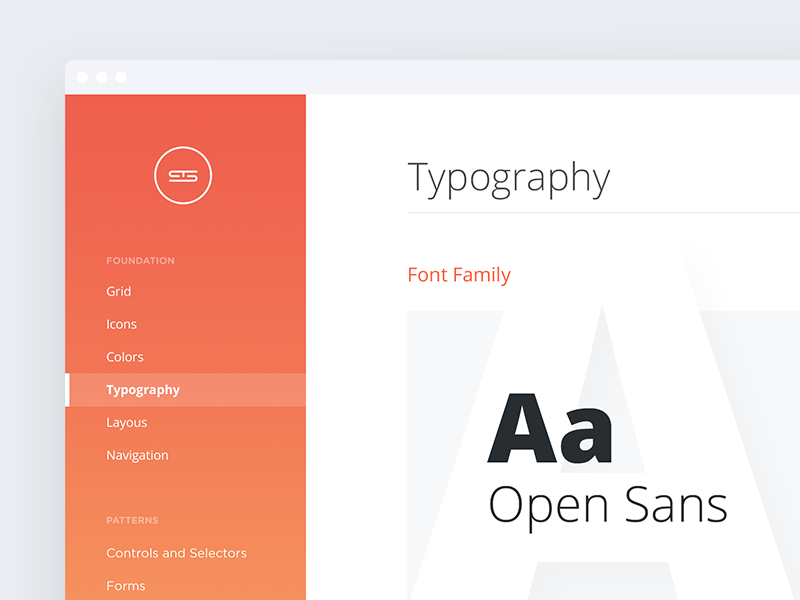The width and height of the screenshot is (800, 600).
Task: Go to the Icons page
Action: point(122,324)
